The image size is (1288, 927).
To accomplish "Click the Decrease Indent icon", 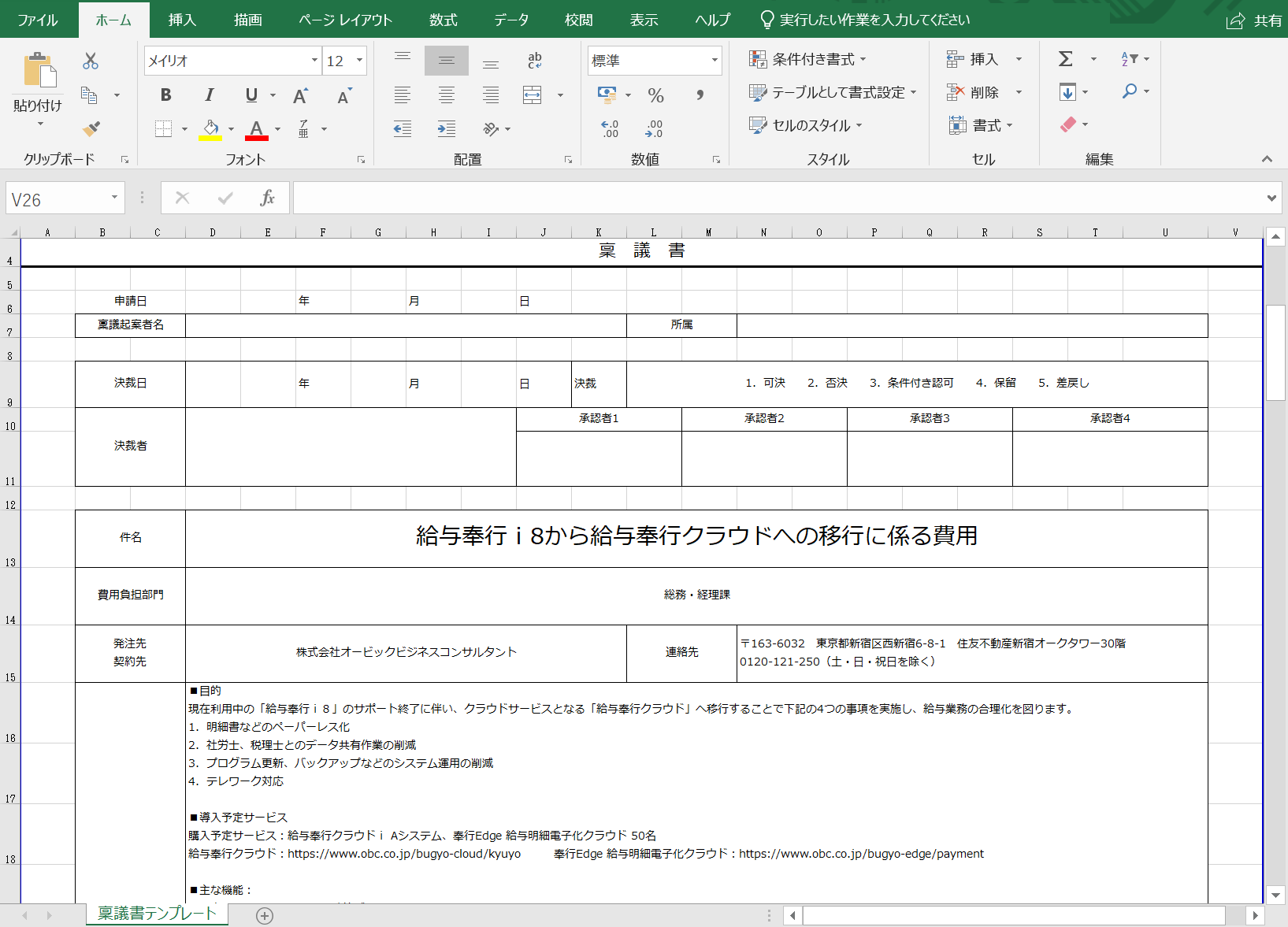I will point(403,128).
